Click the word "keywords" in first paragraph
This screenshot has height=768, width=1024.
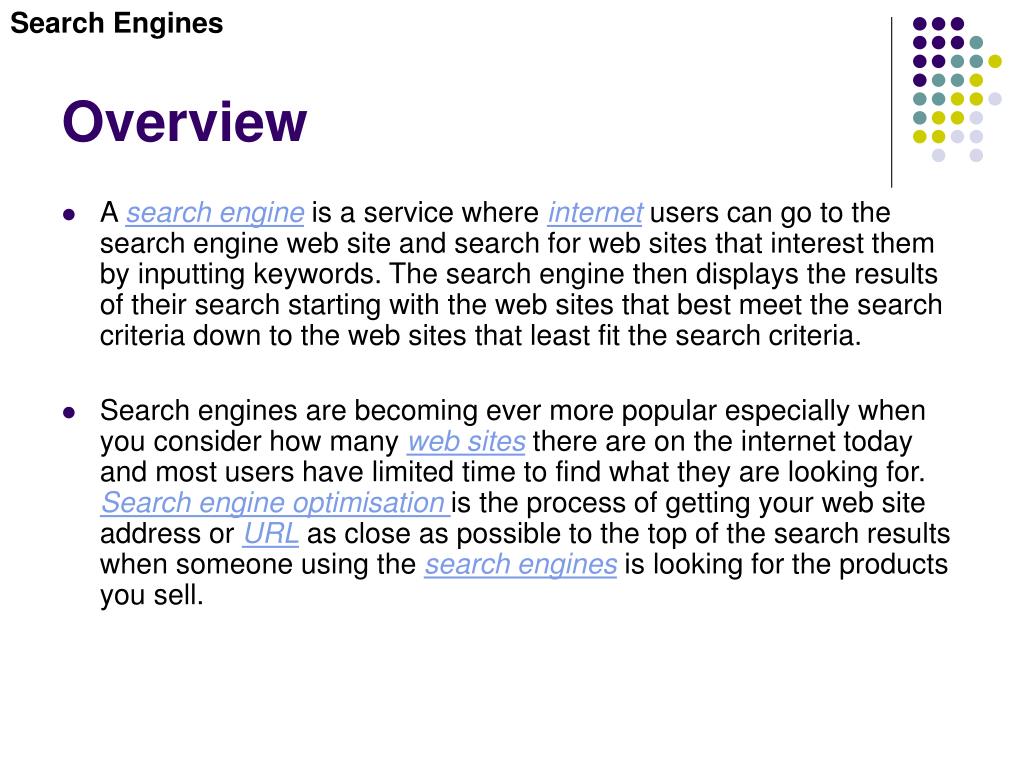click(314, 274)
